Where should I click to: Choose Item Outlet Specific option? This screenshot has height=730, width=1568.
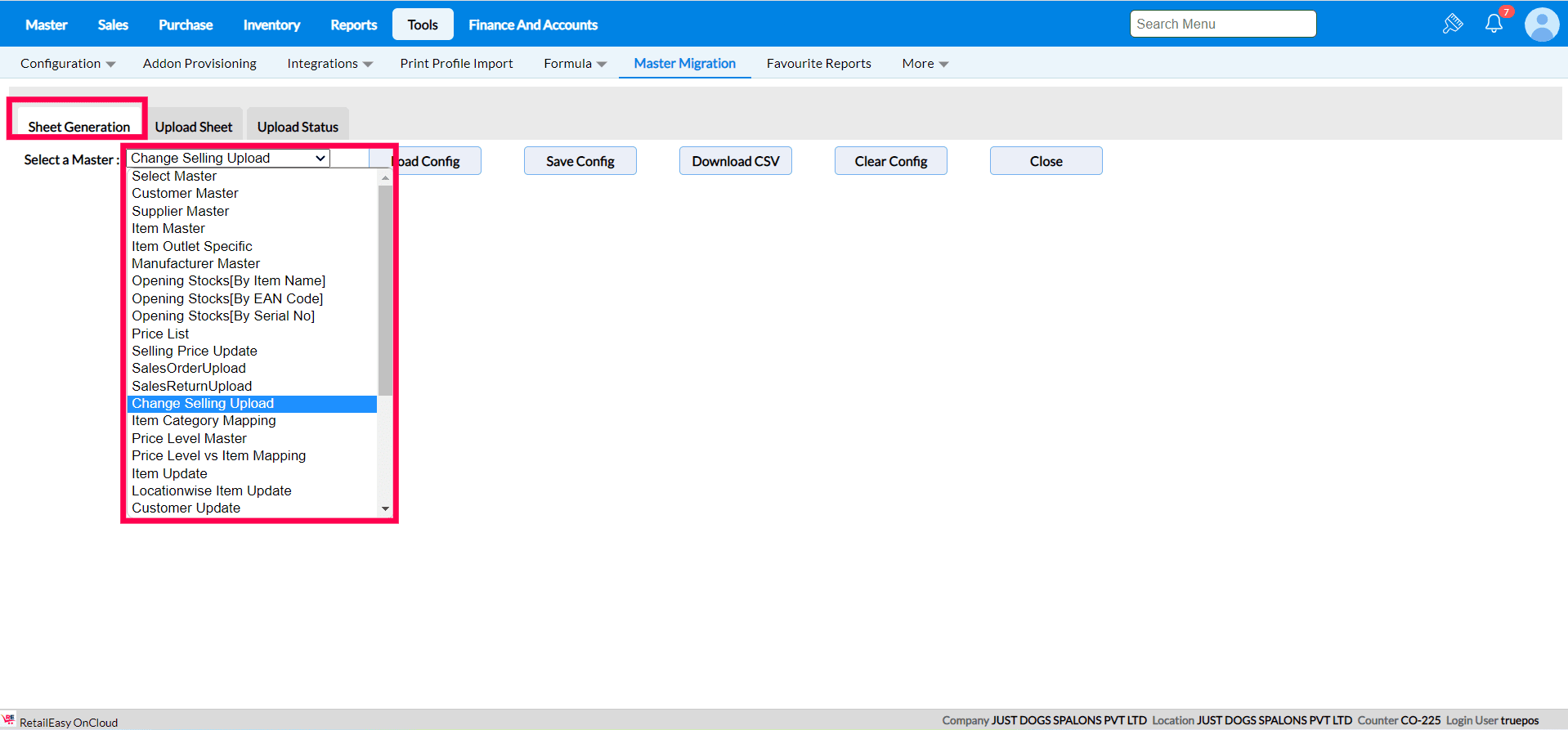pyautogui.click(x=252, y=247)
